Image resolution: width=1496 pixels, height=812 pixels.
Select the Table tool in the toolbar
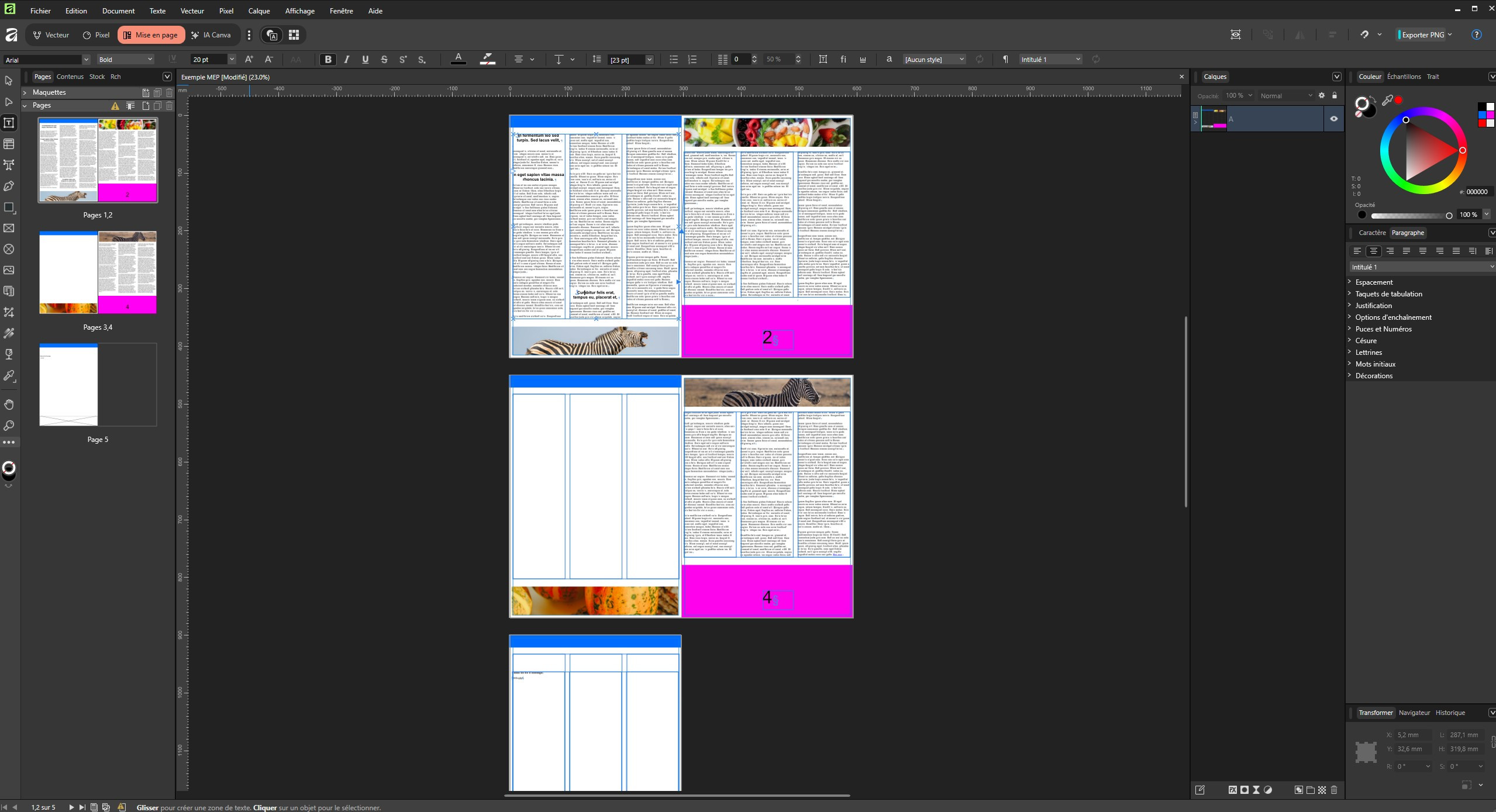[x=9, y=144]
